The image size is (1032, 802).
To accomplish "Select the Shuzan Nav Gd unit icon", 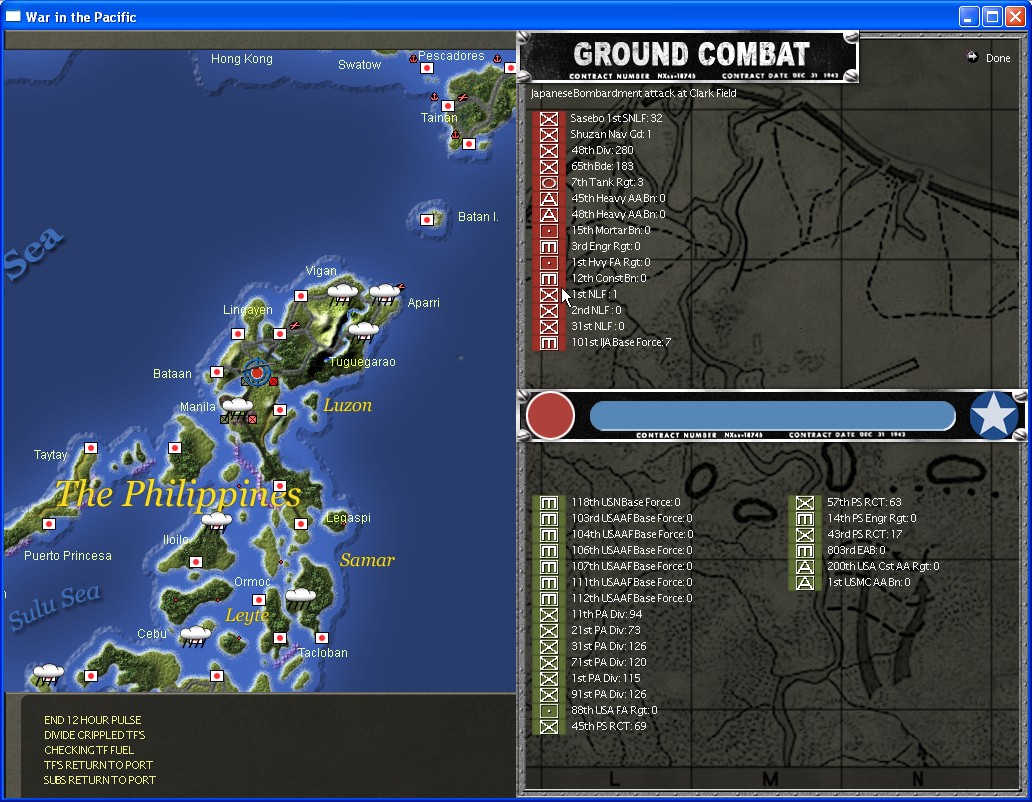I will (549, 135).
